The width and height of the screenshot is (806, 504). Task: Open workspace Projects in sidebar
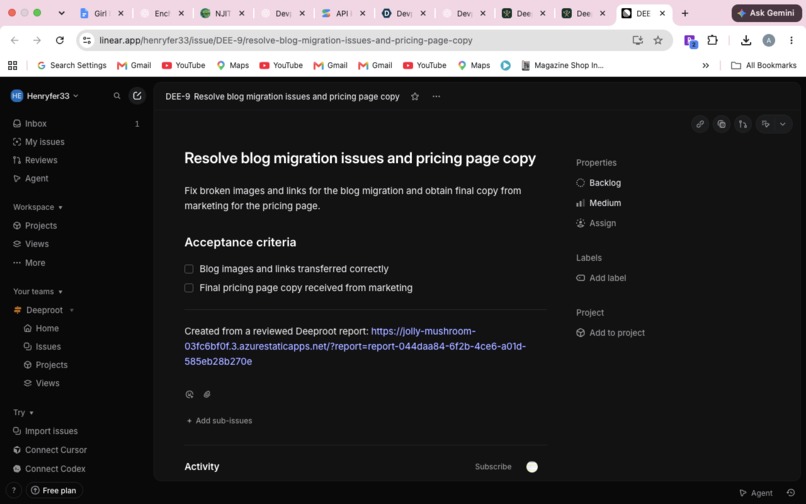76,226
